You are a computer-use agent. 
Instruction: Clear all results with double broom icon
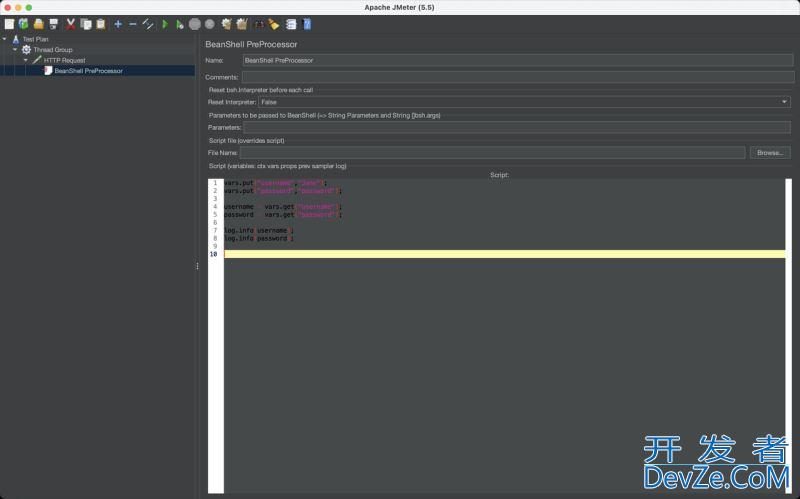(x=242, y=24)
